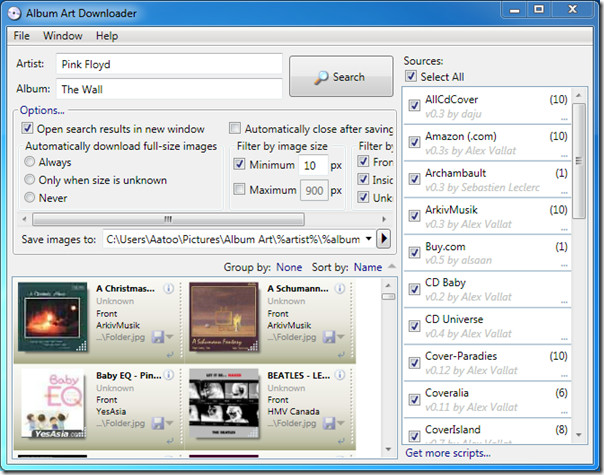
Task: Open Archambault source options dots
Action: tap(564, 193)
